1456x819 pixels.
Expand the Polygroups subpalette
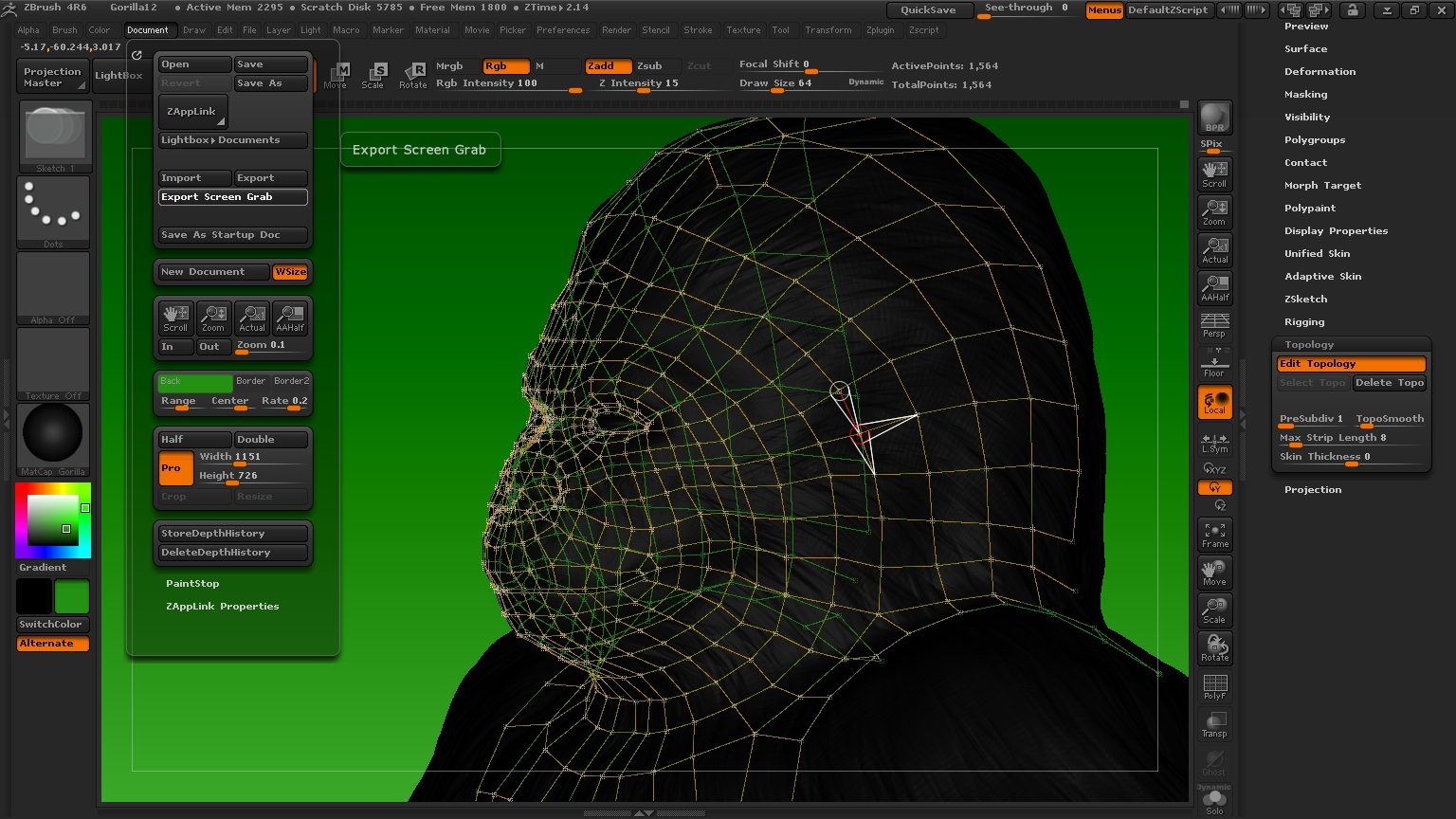coord(1314,140)
